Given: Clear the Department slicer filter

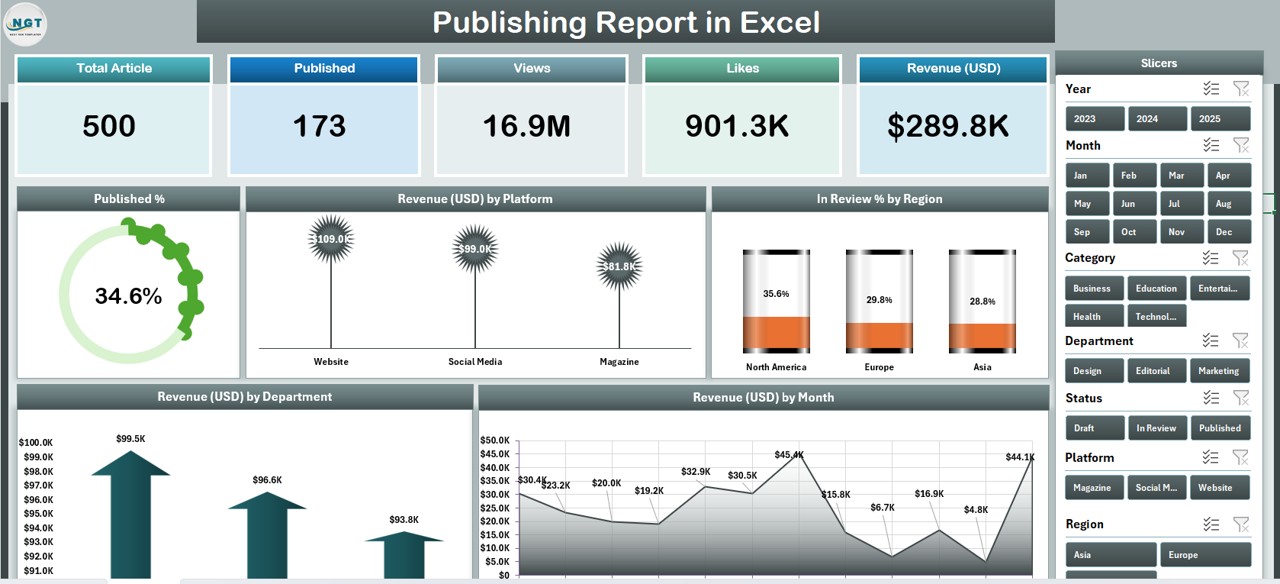Looking at the screenshot, I should coord(1241,341).
